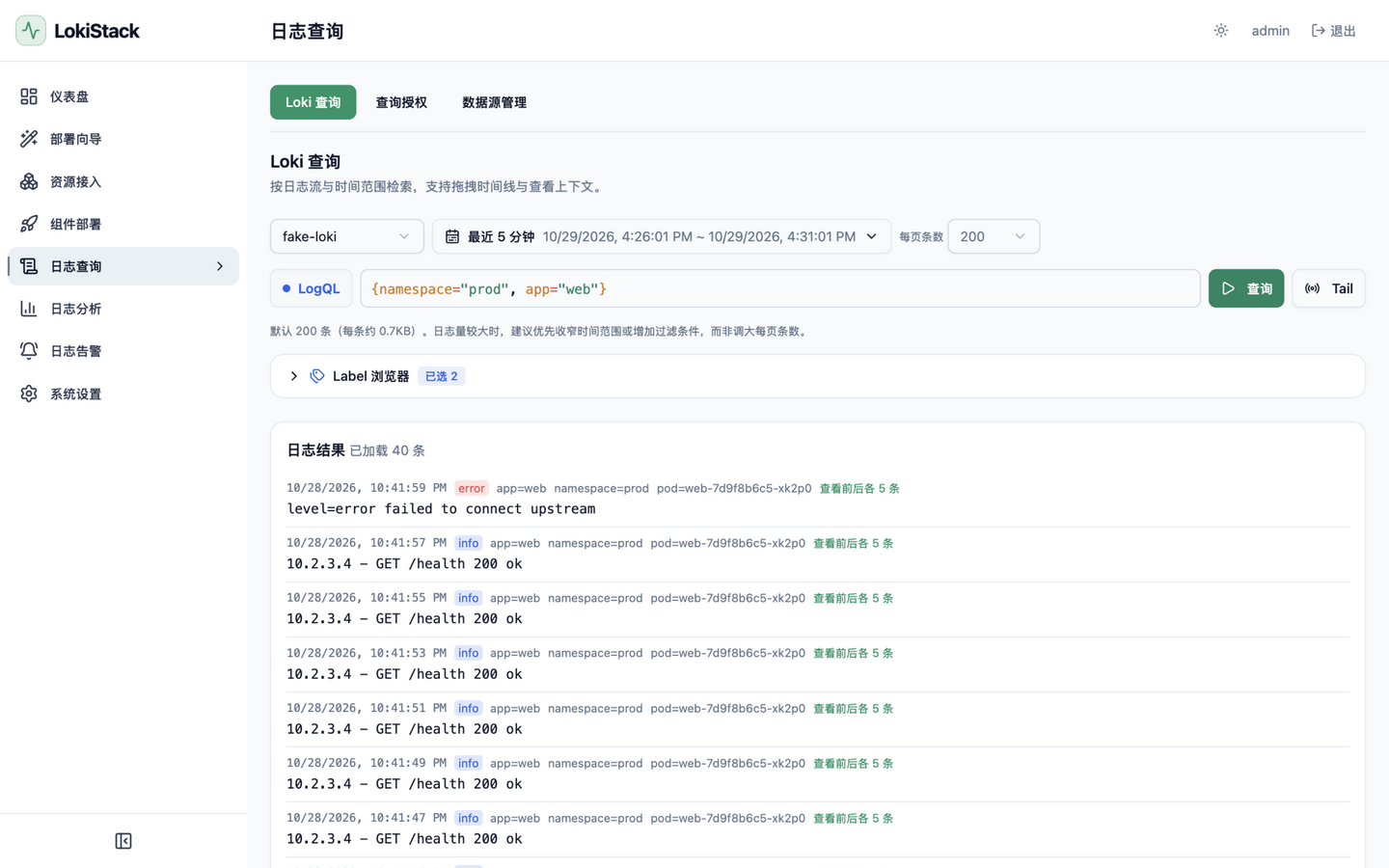The height and width of the screenshot is (868, 1389).
Task: Click the 日志查询 sidebar icon
Action: click(x=29, y=266)
